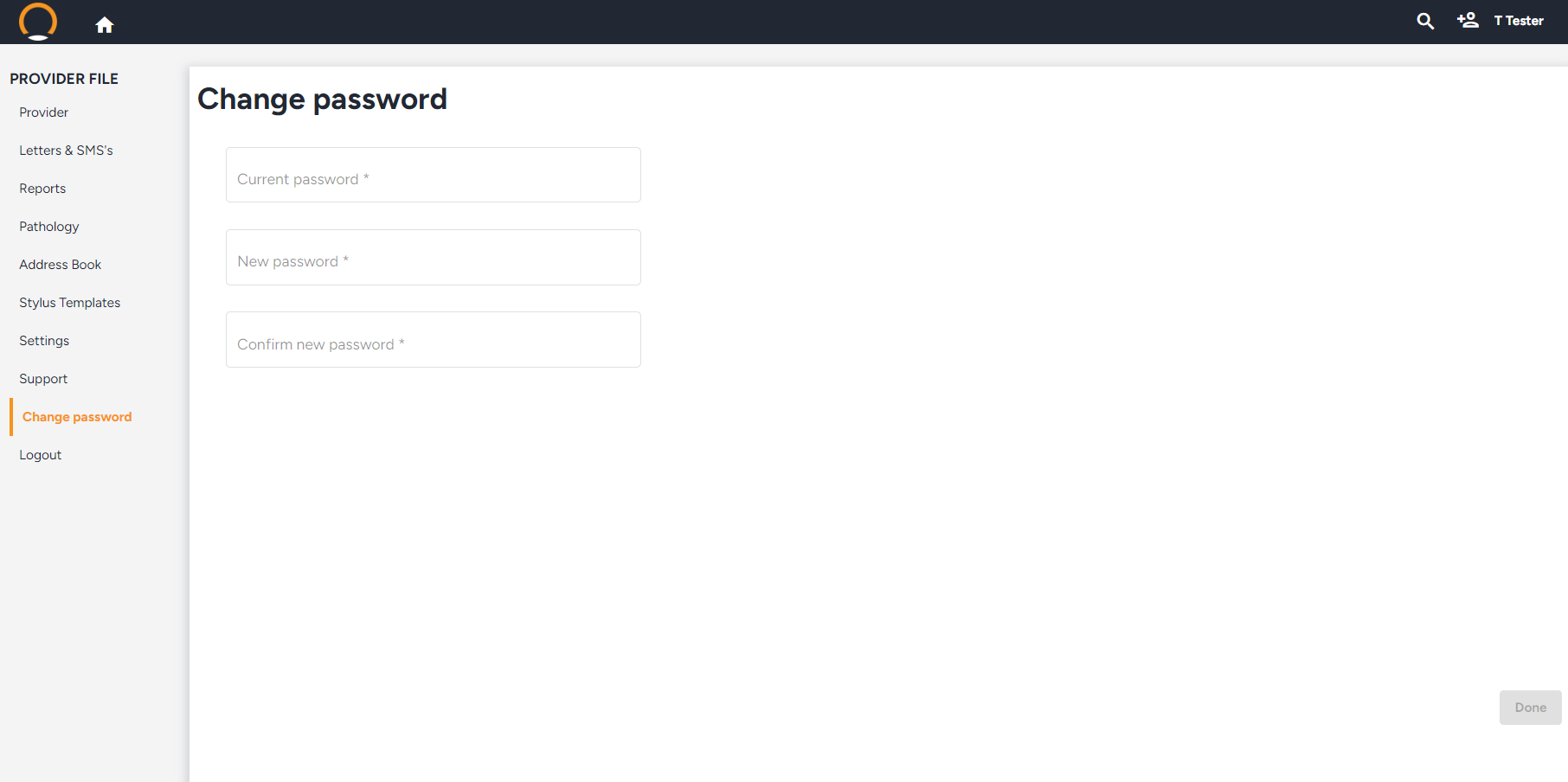Image resolution: width=1568 pixels, height=782 pixels.
Task: Open Settings from the sidebar
Action: click(x=44, y=341)
